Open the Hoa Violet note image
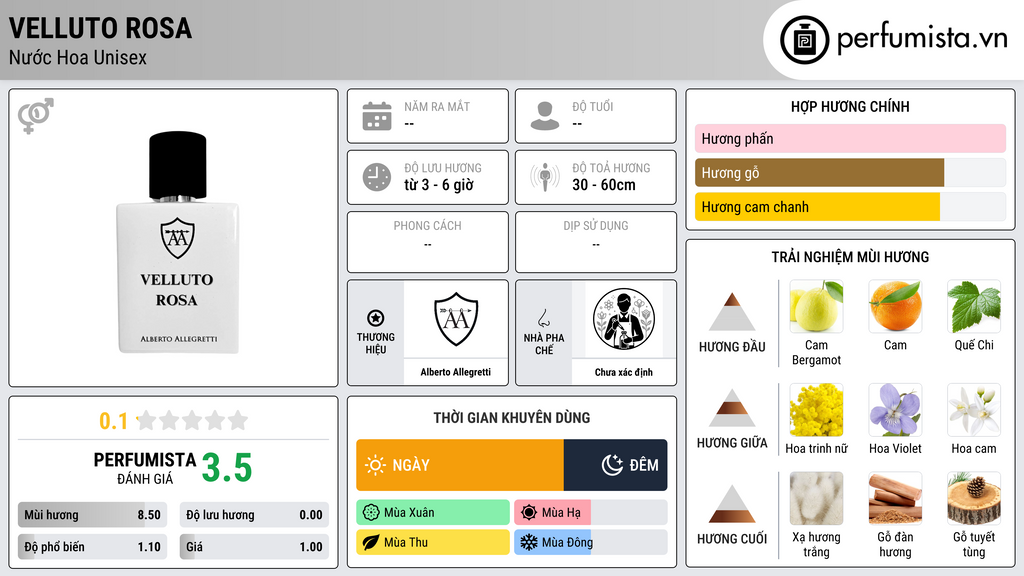1024x576 pixels. (x=895, y=410)
